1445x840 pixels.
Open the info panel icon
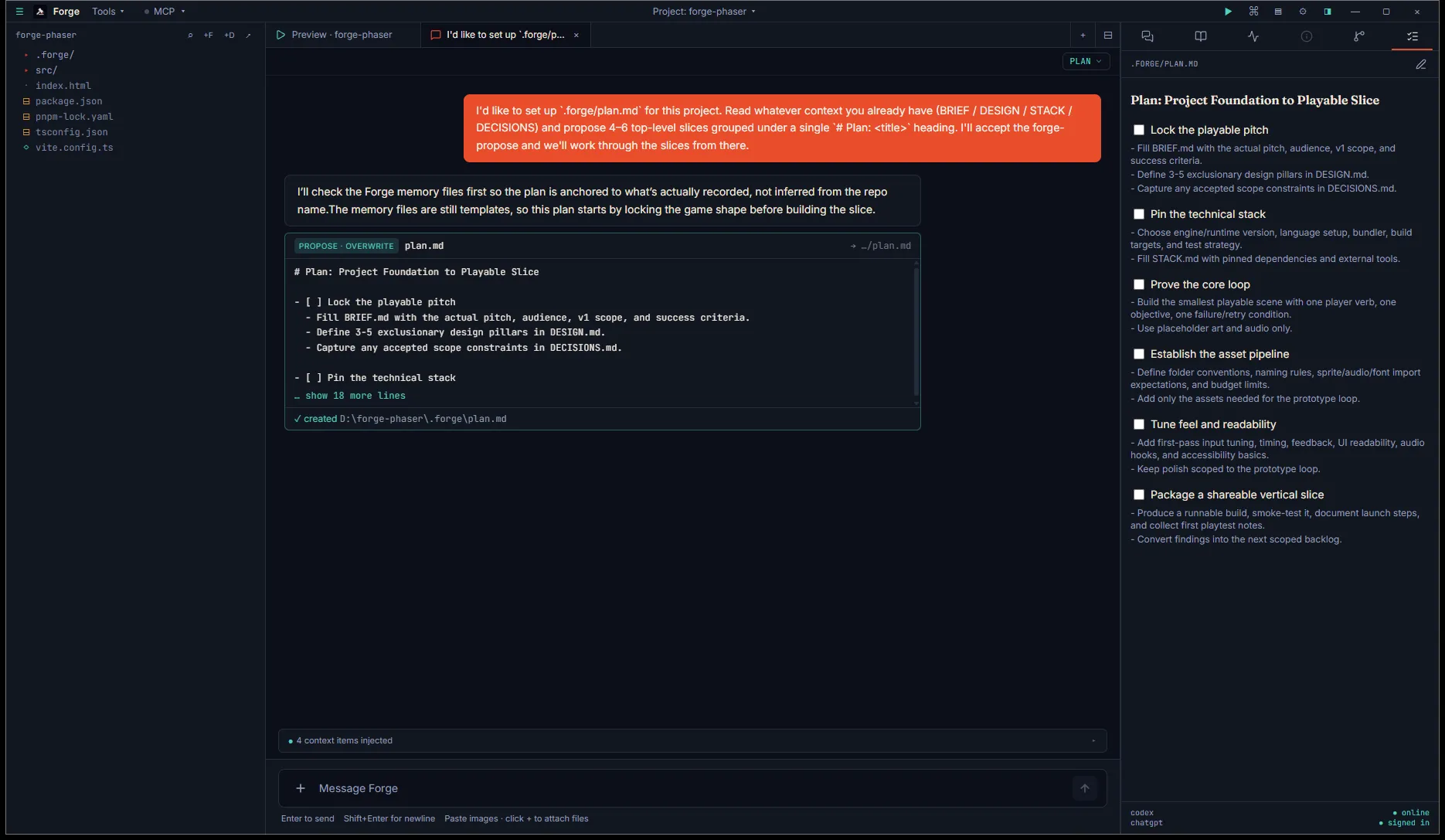1307,36
